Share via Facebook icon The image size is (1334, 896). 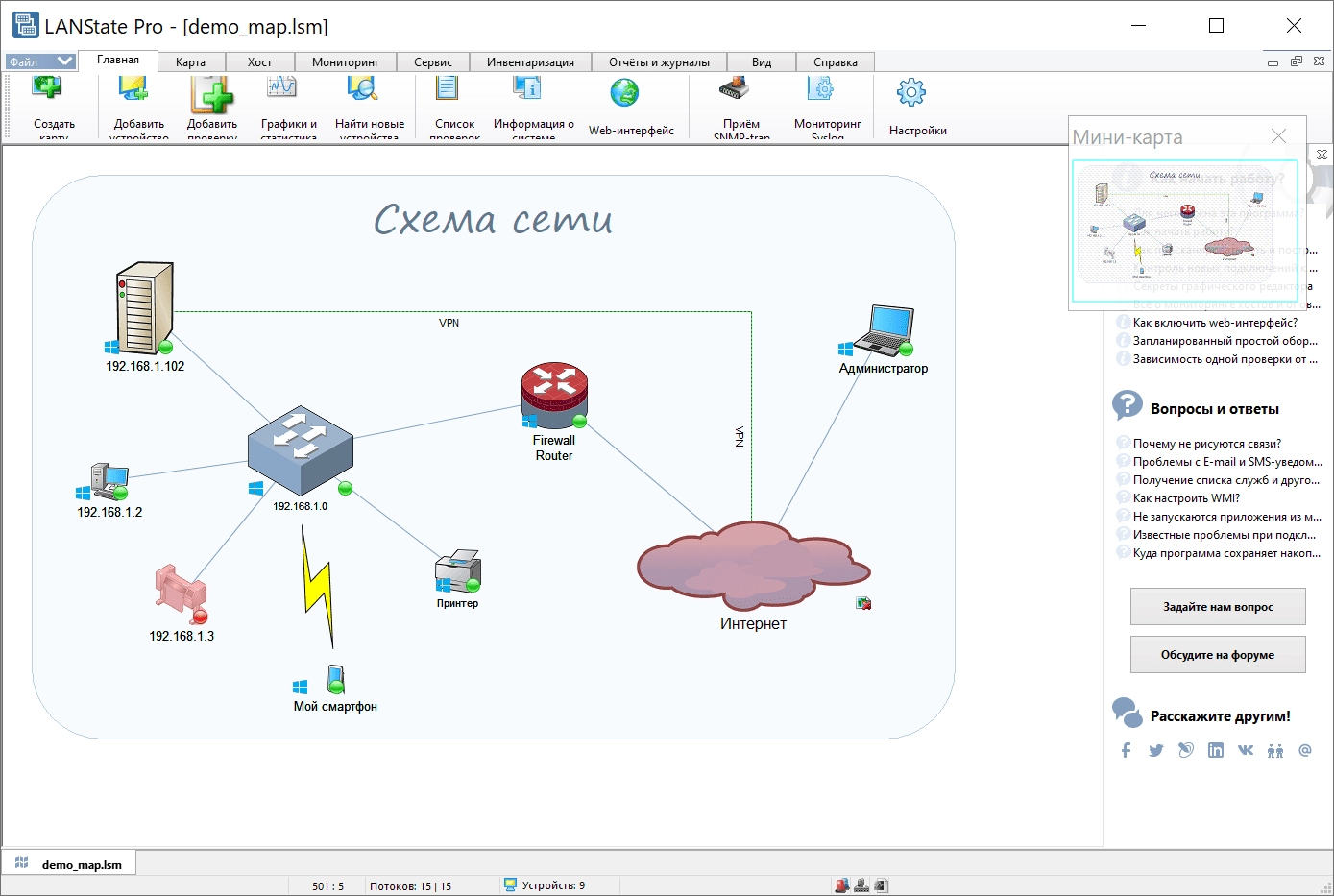click(x=1126, y=750)
